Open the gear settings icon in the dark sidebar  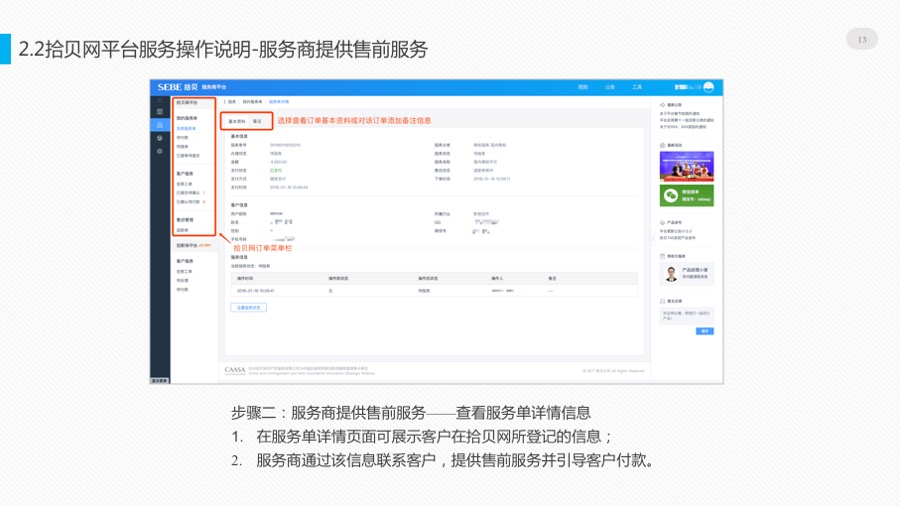coord(160,151)
